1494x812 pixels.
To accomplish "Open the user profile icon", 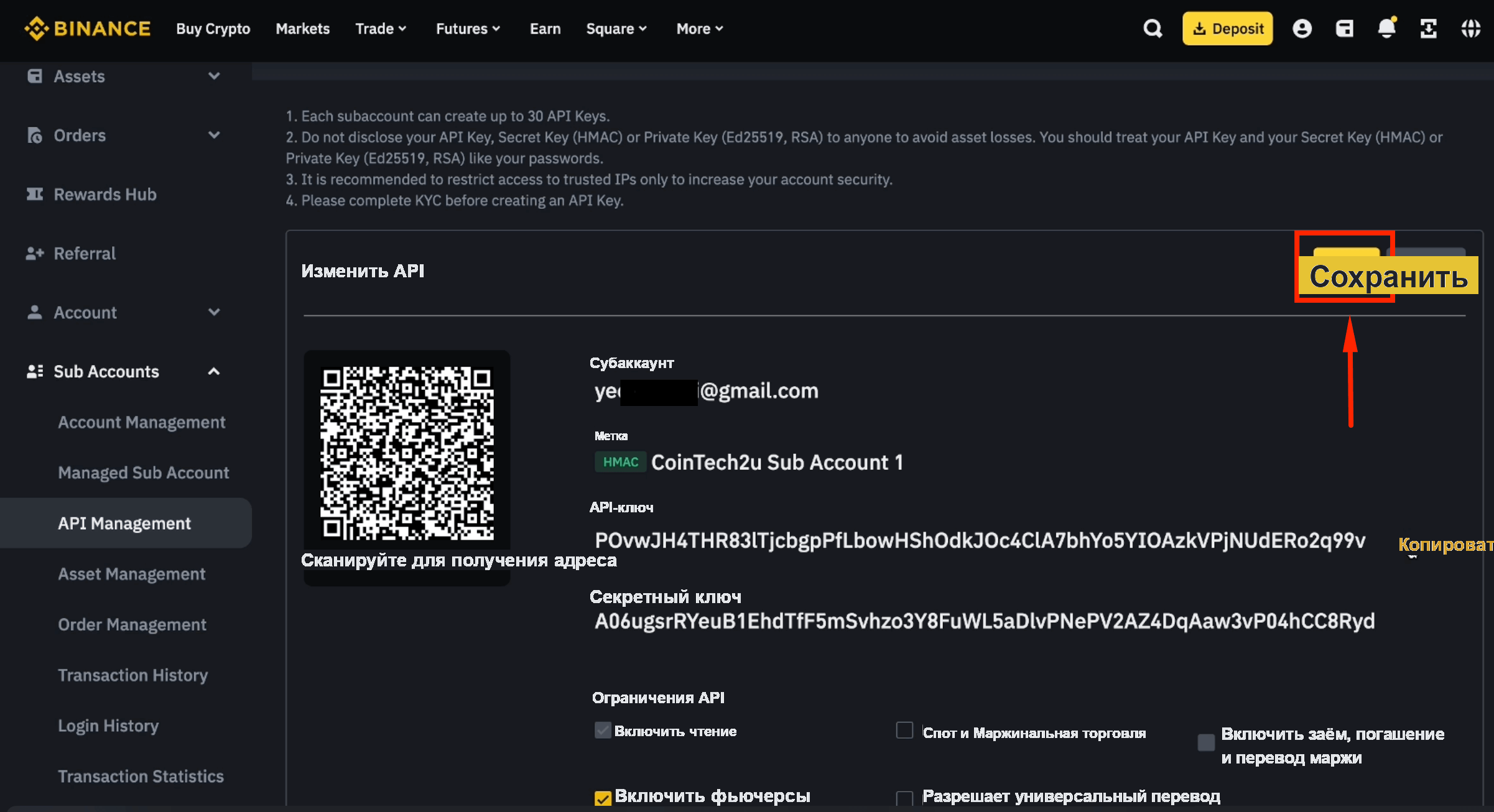I will click(x=1302, y=29).
